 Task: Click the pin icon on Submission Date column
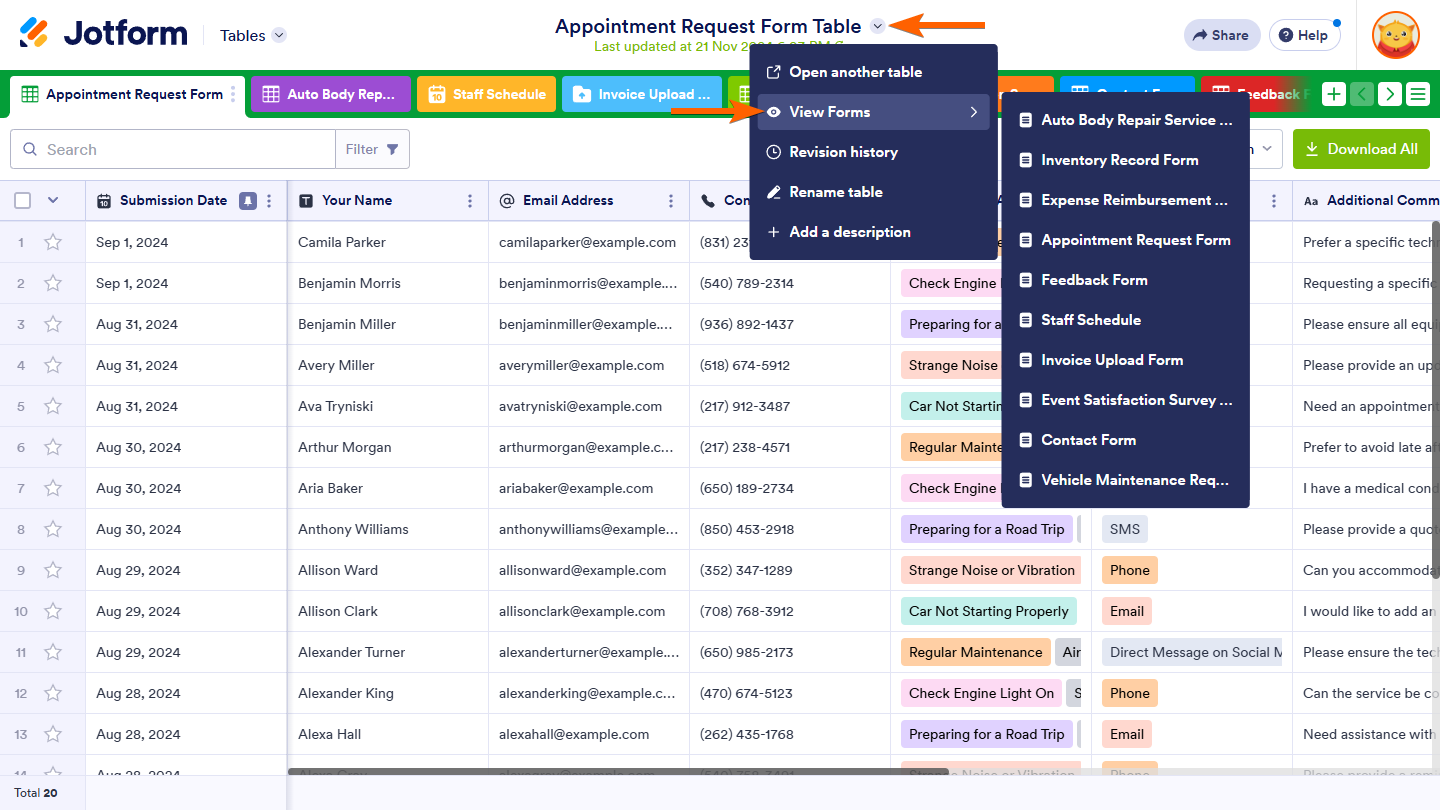[x=247, y=201]
